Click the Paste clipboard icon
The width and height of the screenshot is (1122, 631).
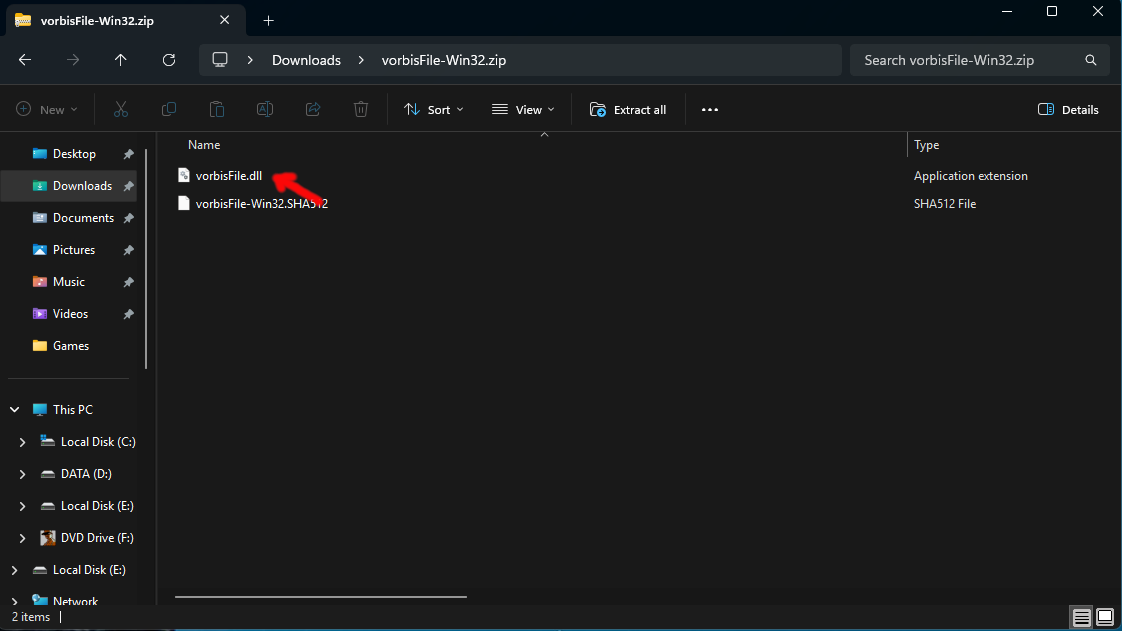(x=217, y=109)
